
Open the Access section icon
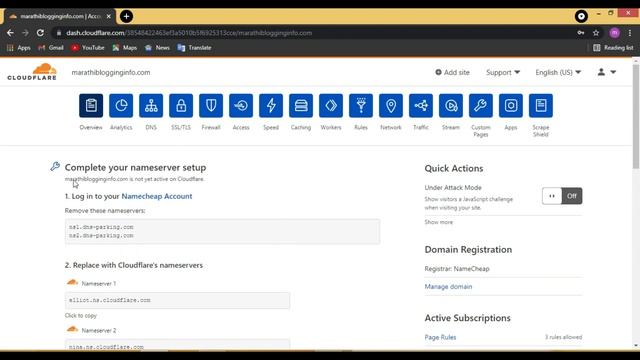[241, 105]
